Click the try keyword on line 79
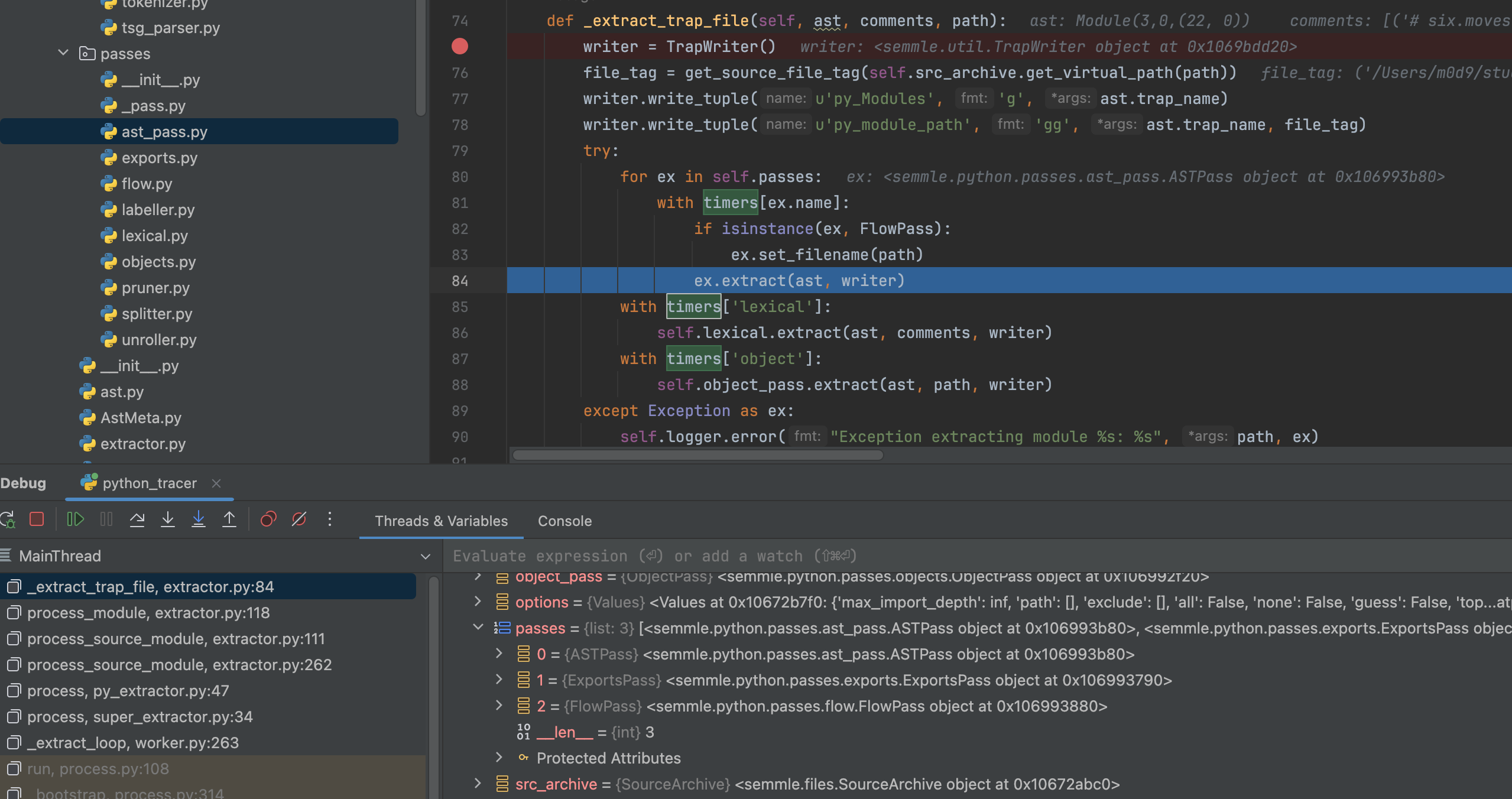 [597, 151]
